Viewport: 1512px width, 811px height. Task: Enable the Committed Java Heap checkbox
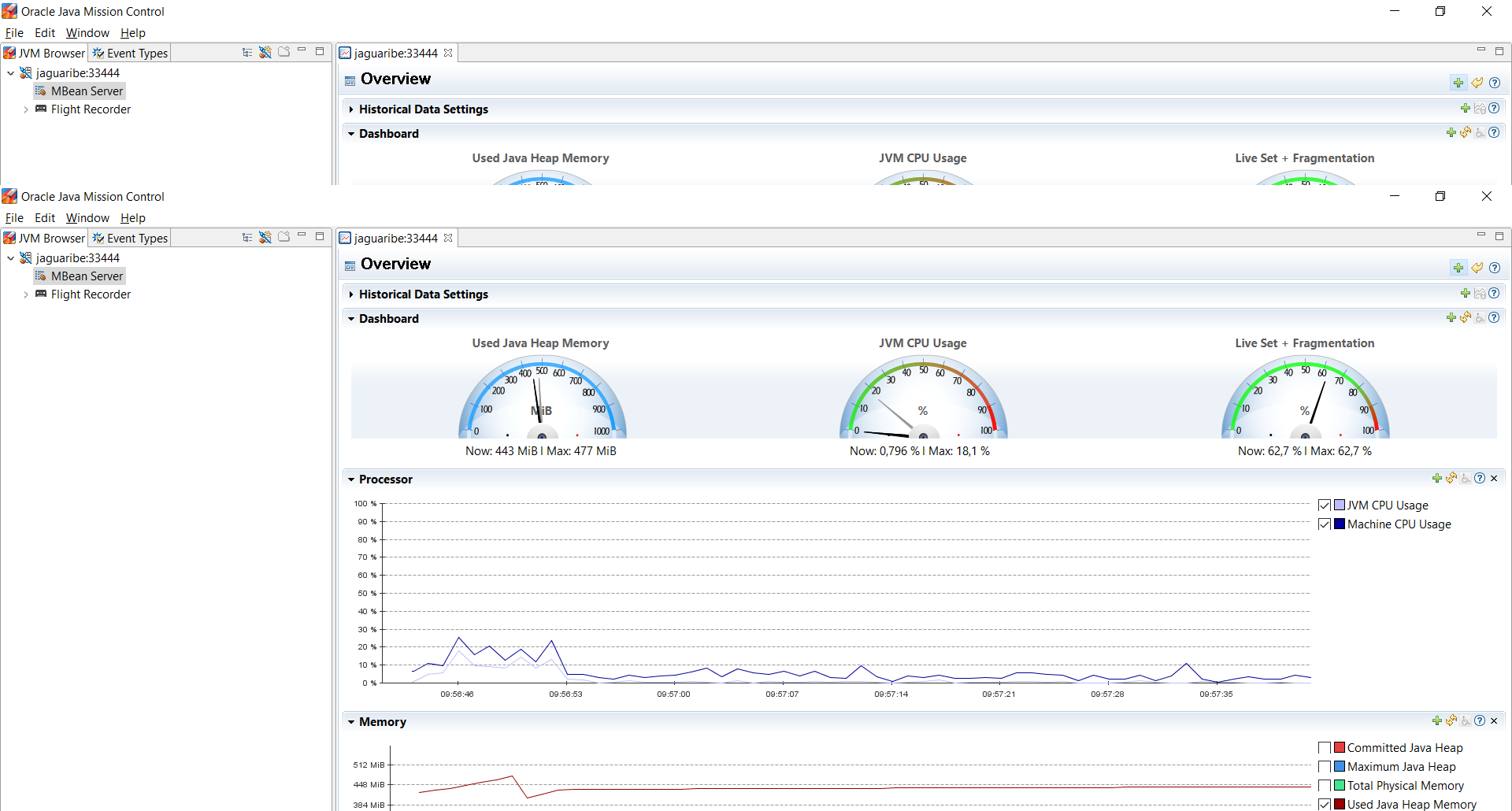[1325, 748]
